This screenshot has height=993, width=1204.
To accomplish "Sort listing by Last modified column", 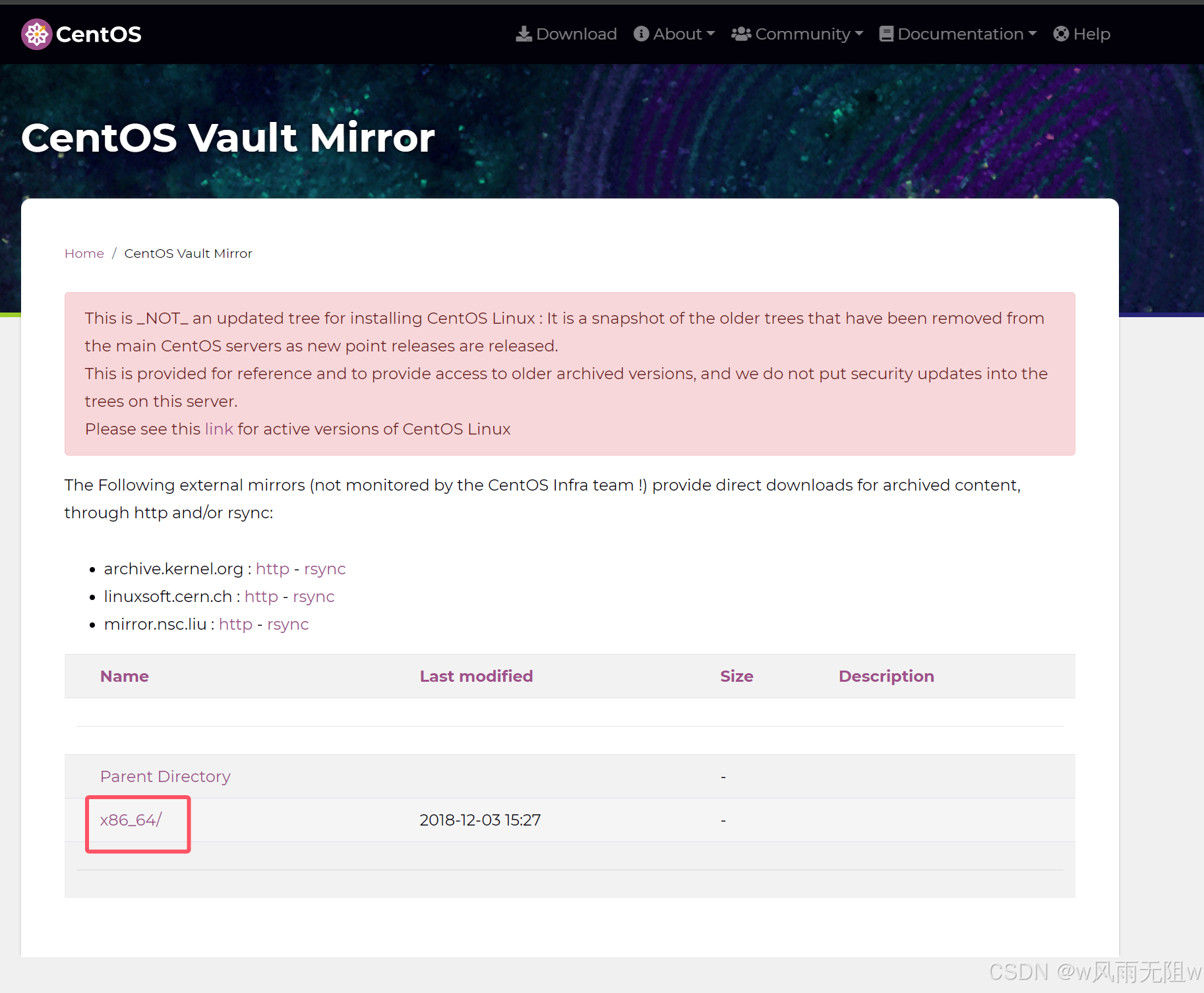I will coord(476,676).
